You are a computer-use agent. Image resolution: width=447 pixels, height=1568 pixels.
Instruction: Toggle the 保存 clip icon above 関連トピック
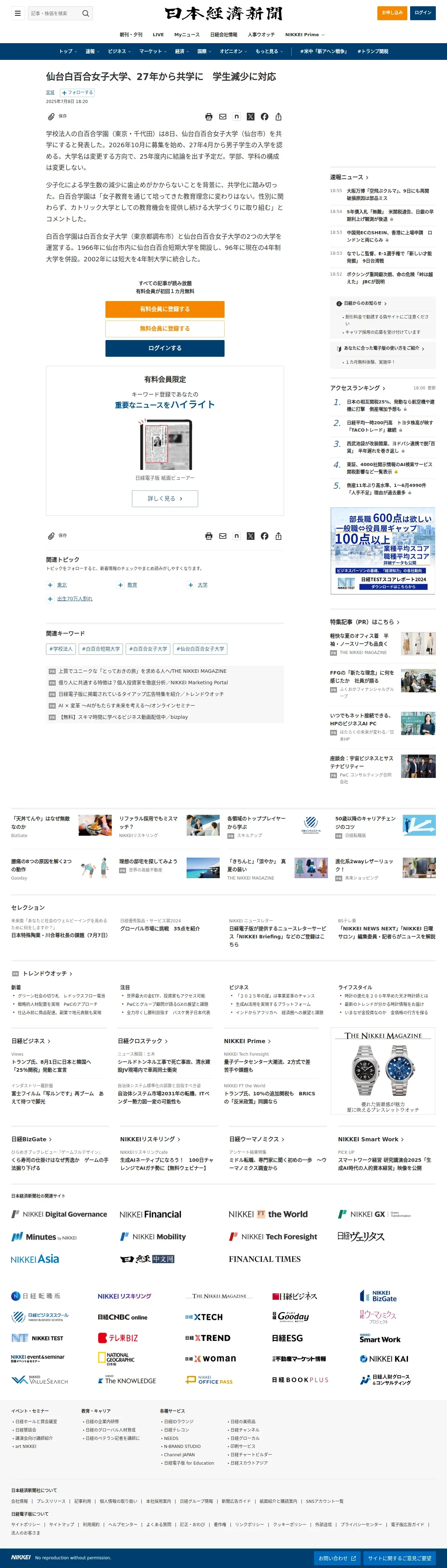pyautogui.click(x=52, y=536)
